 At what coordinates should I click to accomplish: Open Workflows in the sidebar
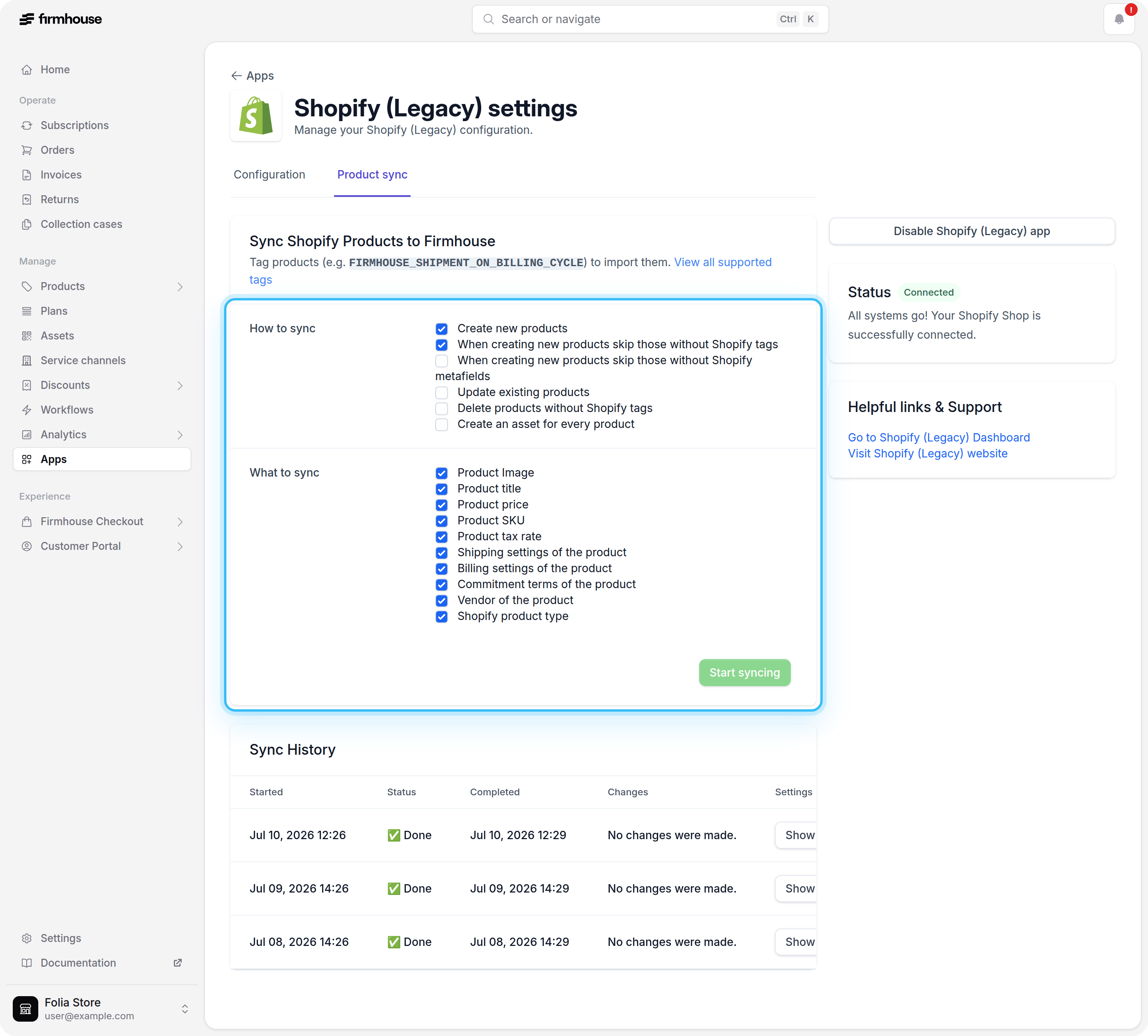click(102, 410)
